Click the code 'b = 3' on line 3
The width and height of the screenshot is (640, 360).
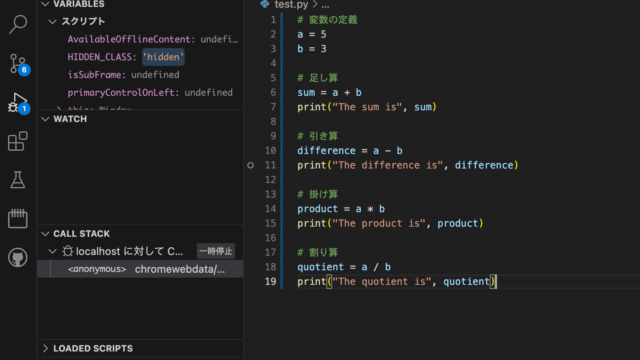point(312,49)
